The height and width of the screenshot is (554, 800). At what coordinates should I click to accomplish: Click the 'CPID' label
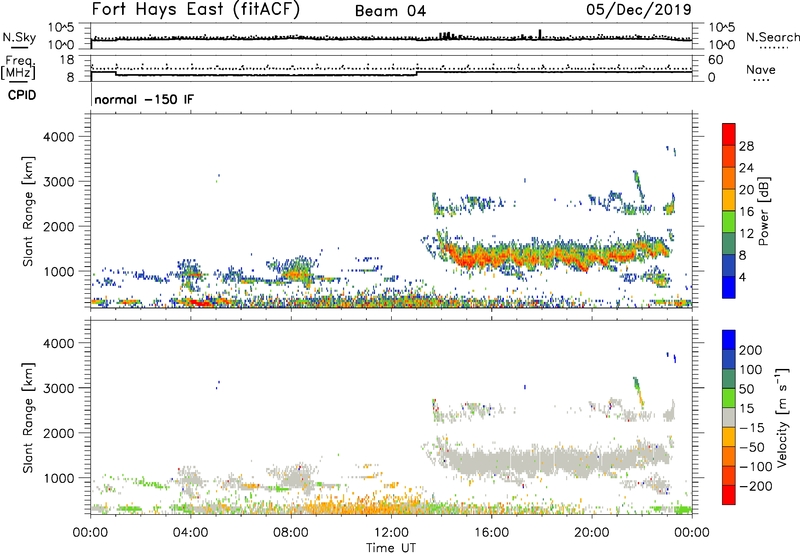[22, 95]
